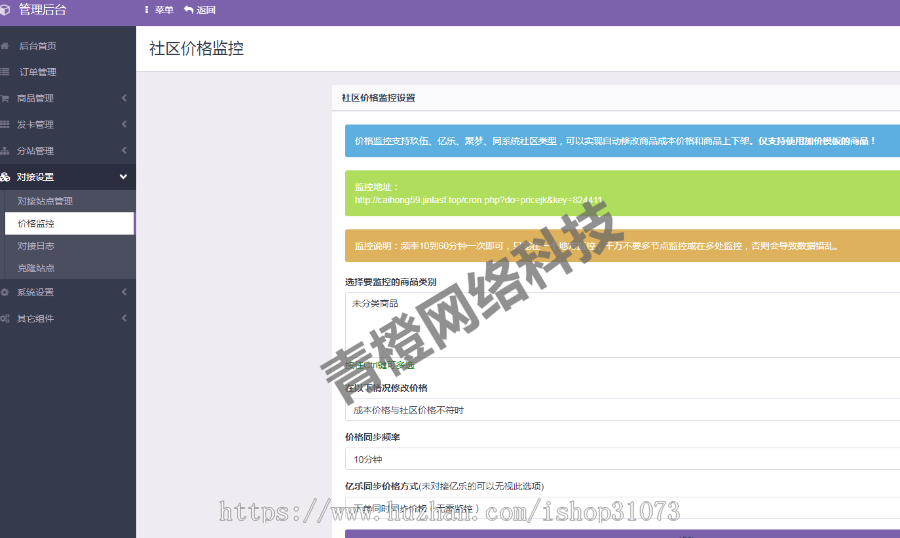Click the cart icon beside 商品管理
This screenshot has width=900, height=538.
[x=5, y=98]
